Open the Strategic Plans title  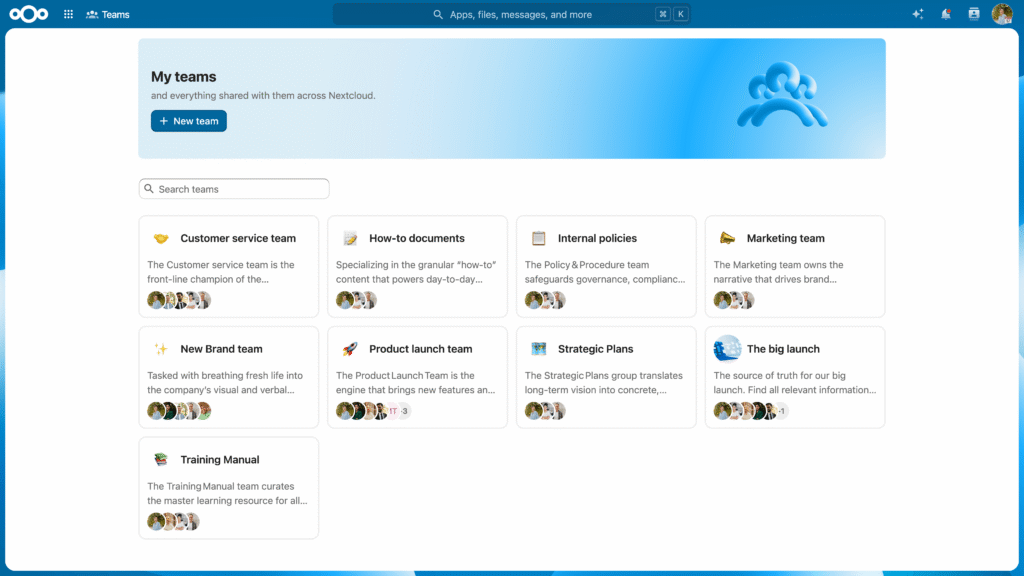[596, 349]
